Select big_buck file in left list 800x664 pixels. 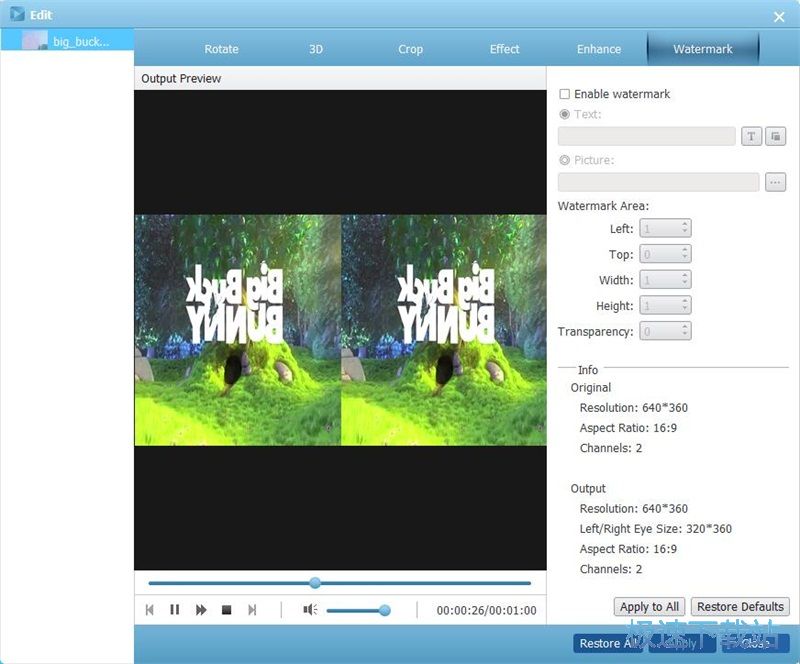(x=67, y=41)
